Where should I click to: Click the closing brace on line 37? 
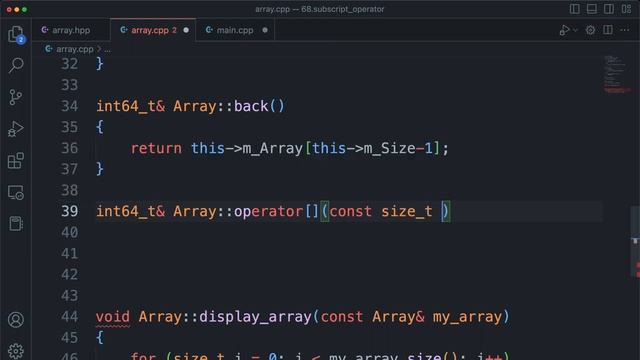point(100,169)
